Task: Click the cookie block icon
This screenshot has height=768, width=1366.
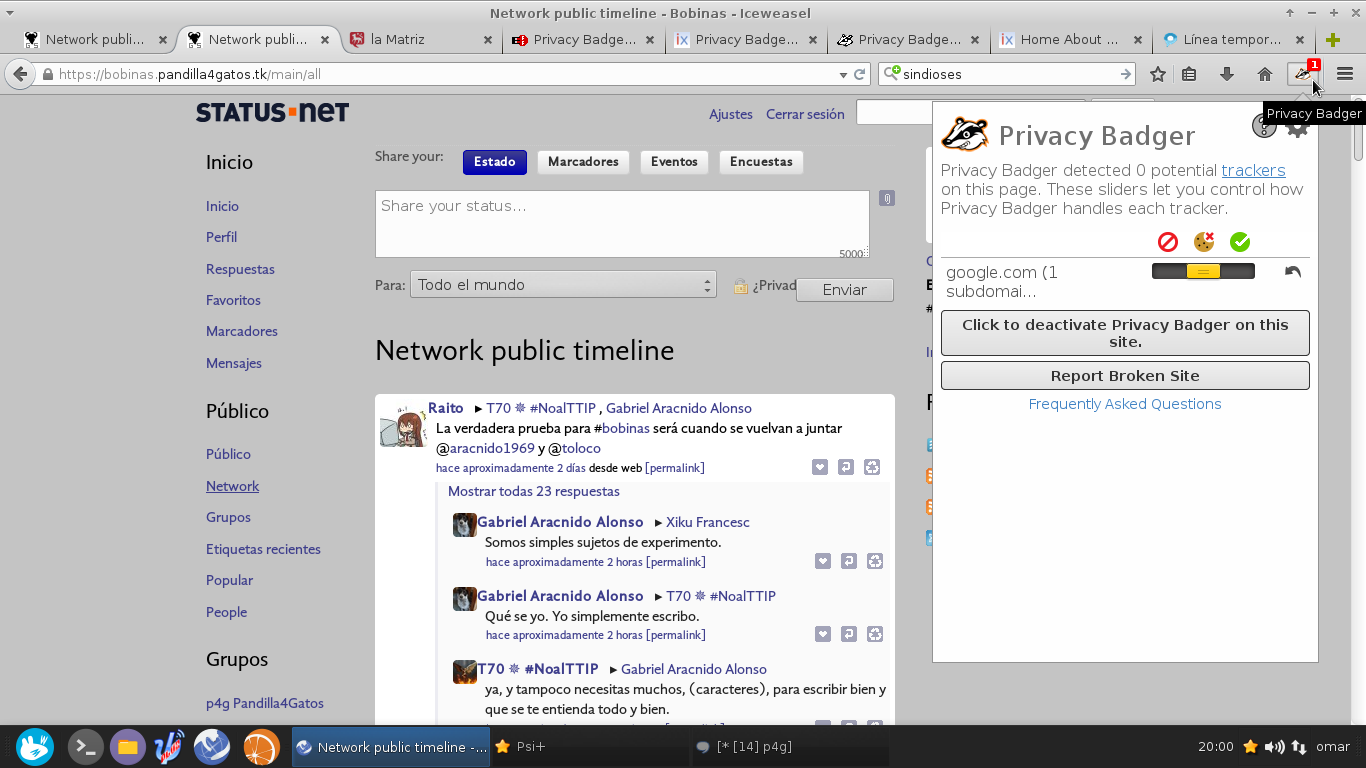Action: [x=1204, y=242]
